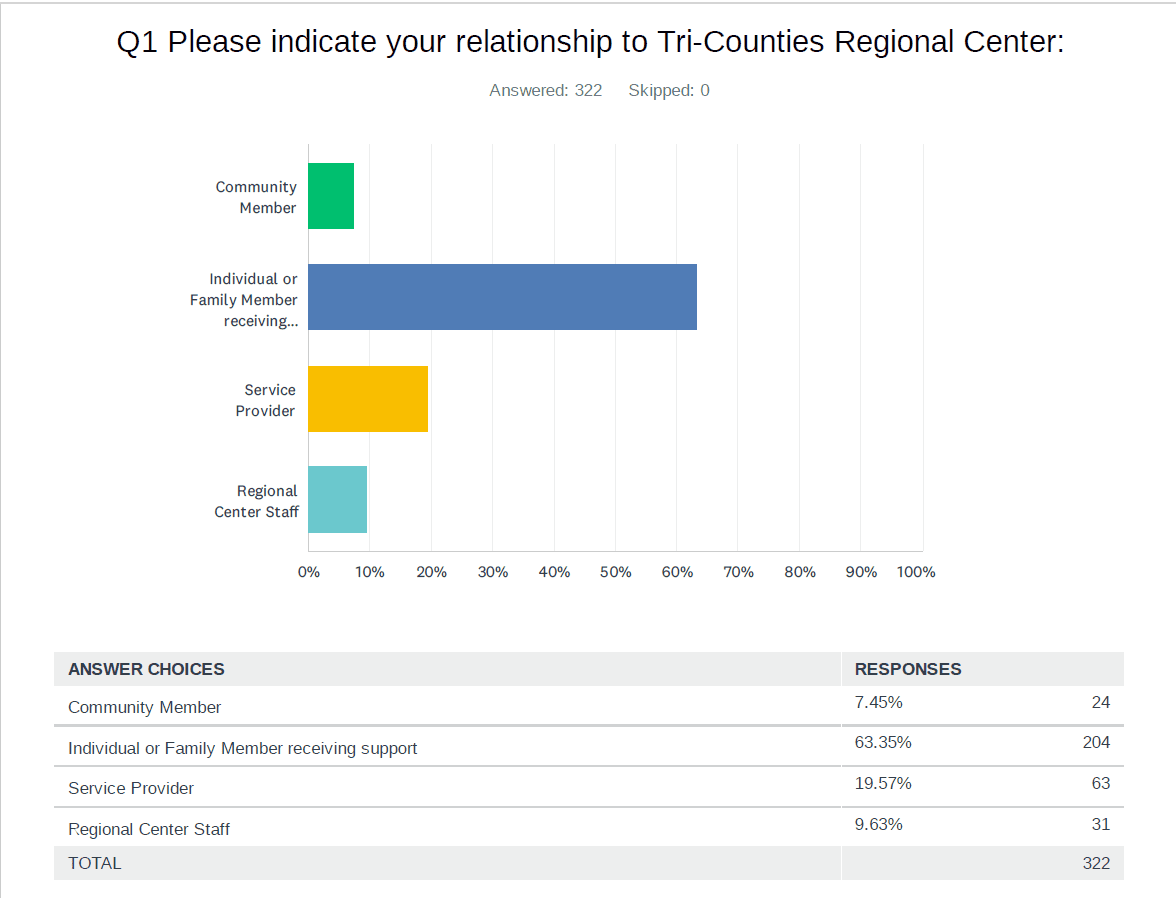Click the 50% axis tick label

(615, 572)
